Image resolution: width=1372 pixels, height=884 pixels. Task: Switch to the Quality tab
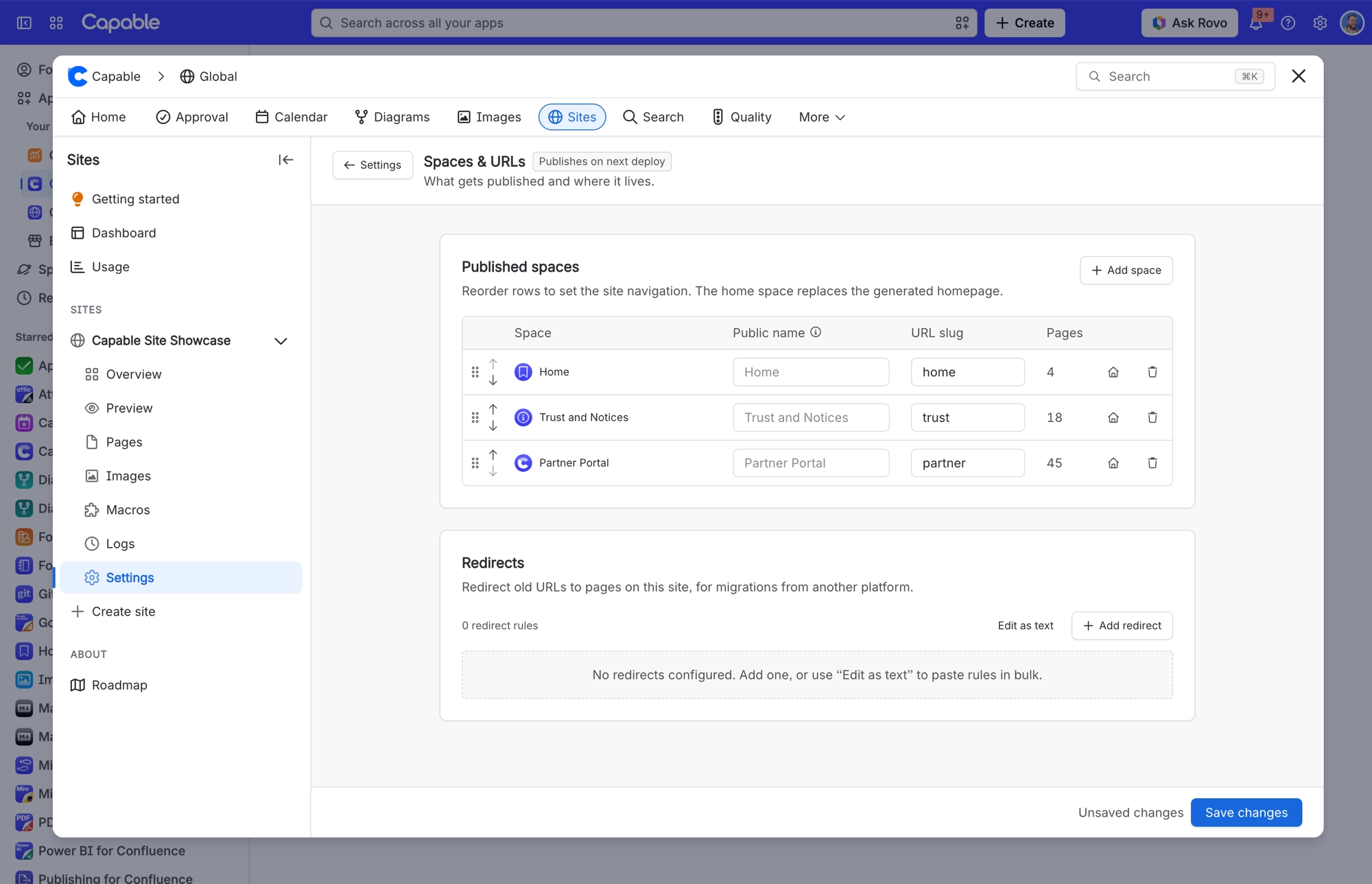[742, 117]
